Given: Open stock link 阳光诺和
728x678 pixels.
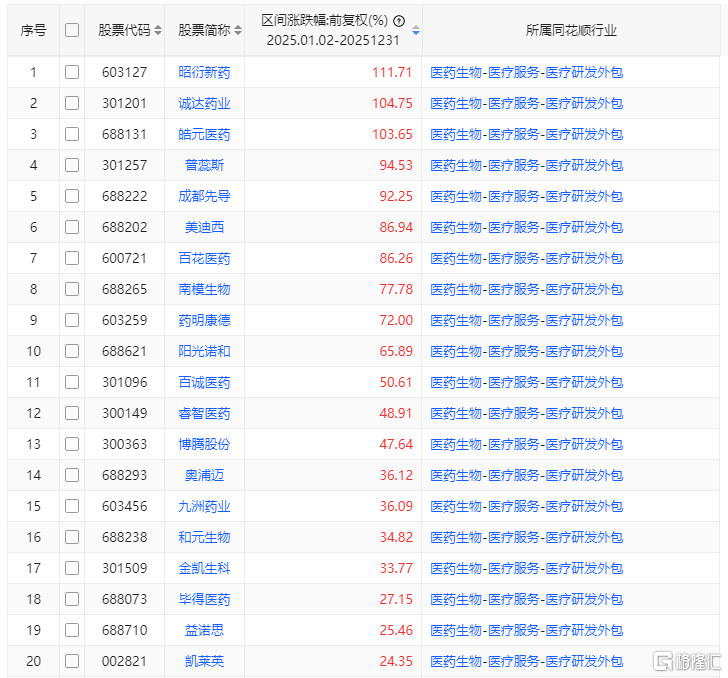Looking at the screenshot, I should tap(204, 351).
